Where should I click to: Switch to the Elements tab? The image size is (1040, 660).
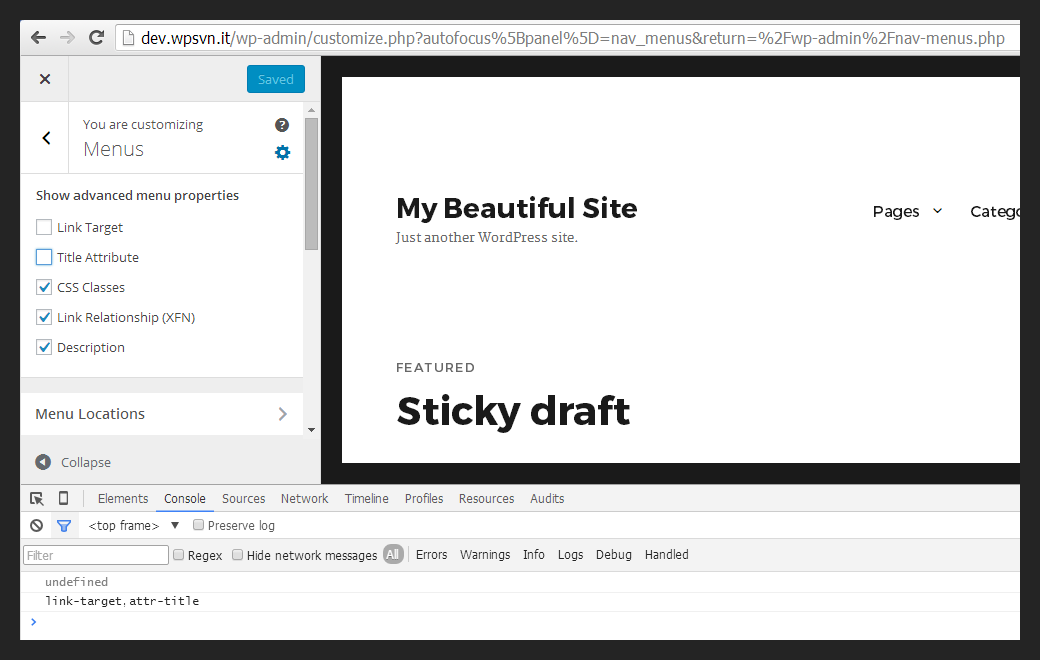pos(123,499)
